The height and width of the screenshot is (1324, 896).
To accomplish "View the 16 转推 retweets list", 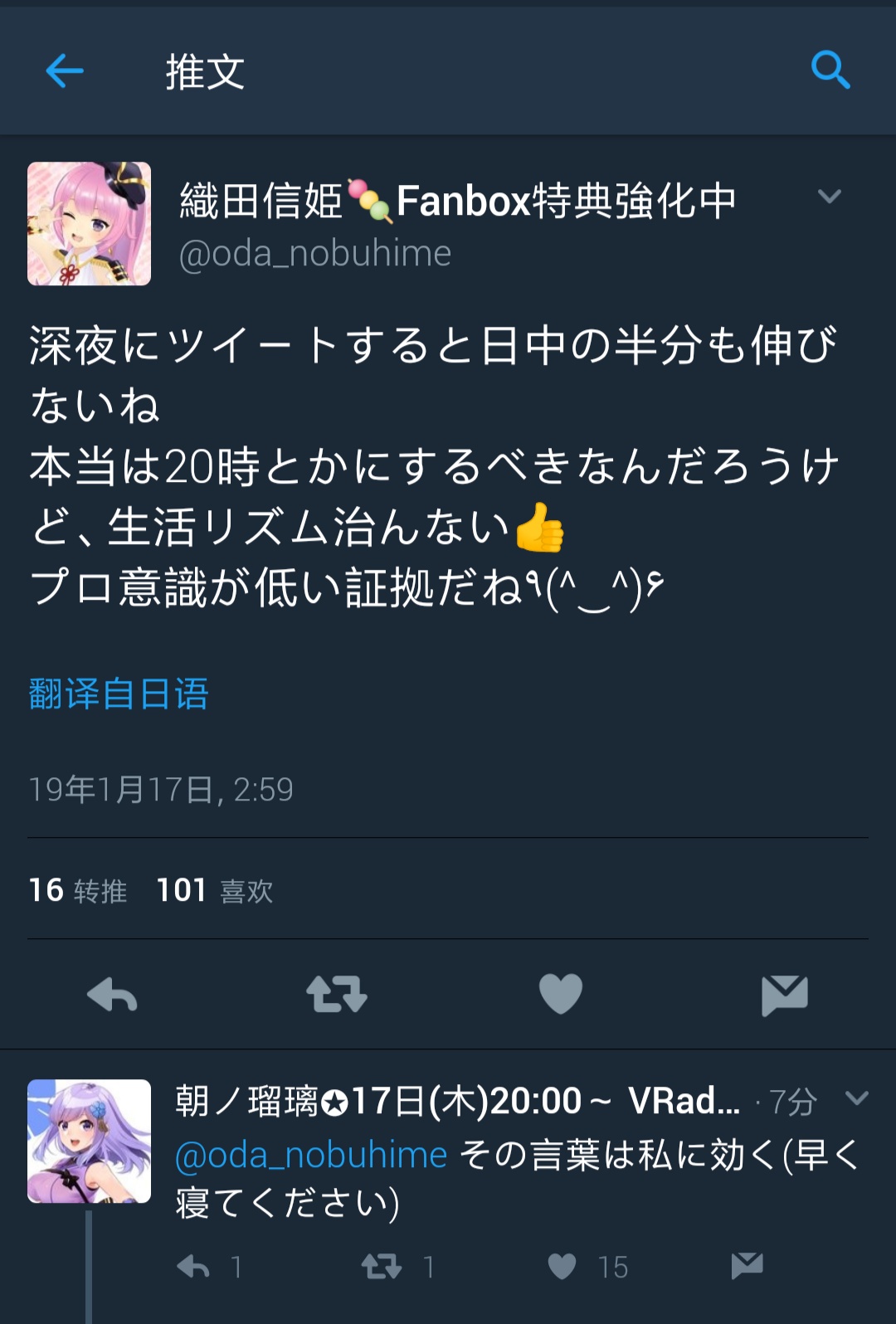I will (78, 890).
